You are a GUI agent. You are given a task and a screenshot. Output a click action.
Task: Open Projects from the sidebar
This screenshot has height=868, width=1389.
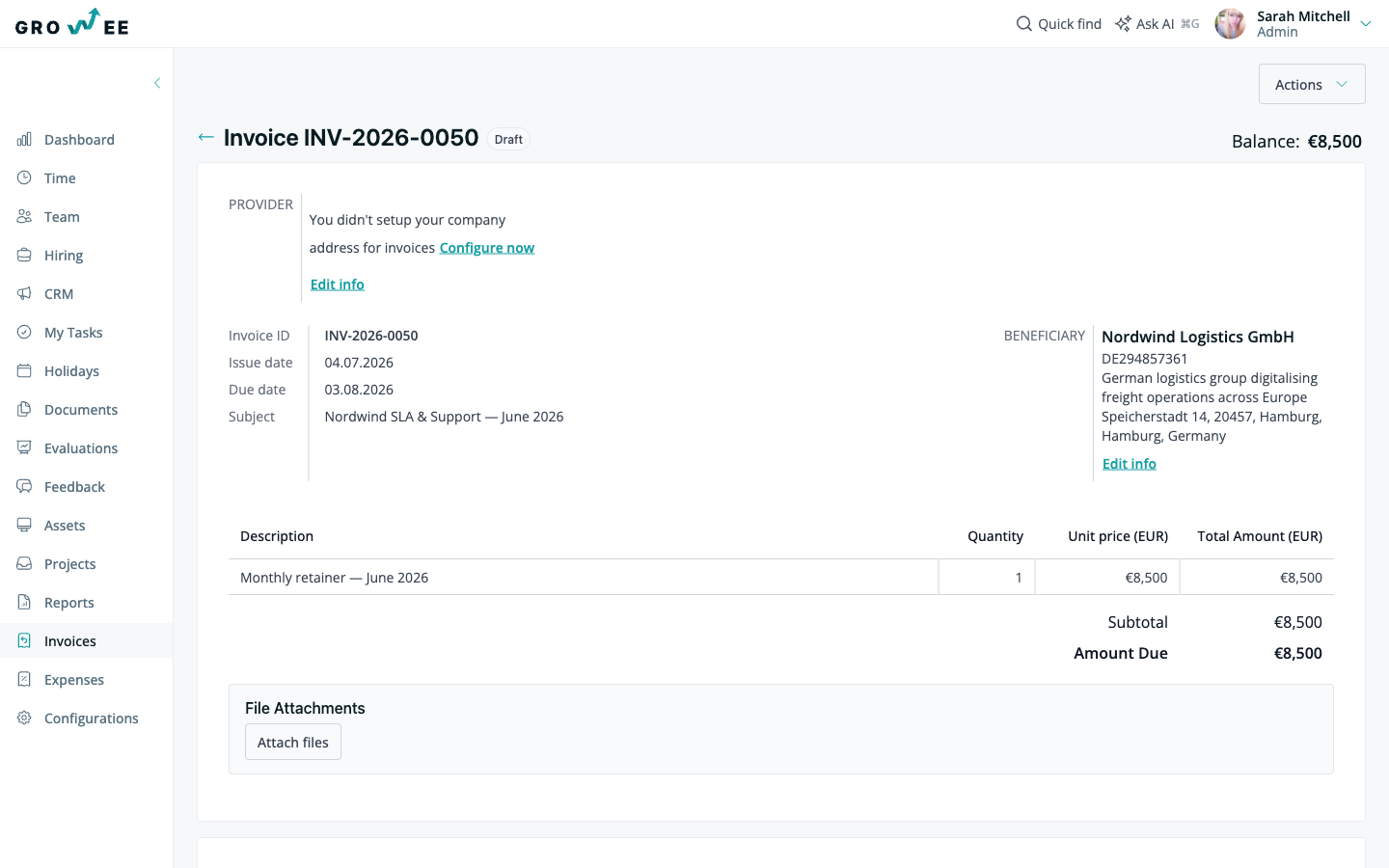click(87, 564)
